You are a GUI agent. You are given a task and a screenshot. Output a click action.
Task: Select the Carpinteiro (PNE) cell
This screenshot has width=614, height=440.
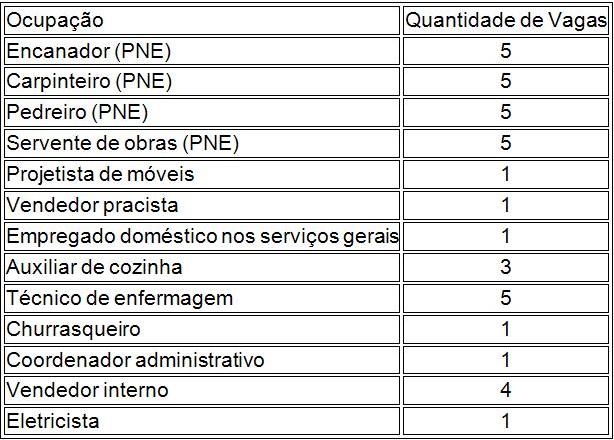89,81
